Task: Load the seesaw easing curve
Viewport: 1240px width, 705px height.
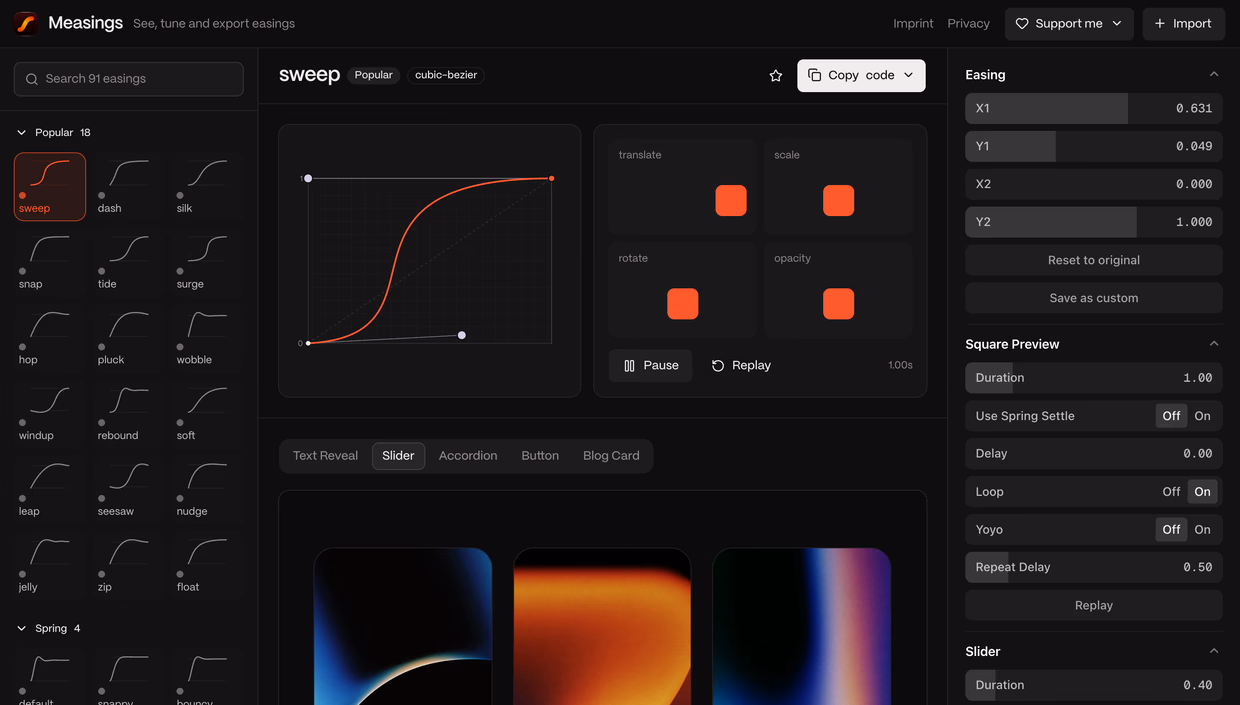Action: point(129,490)
